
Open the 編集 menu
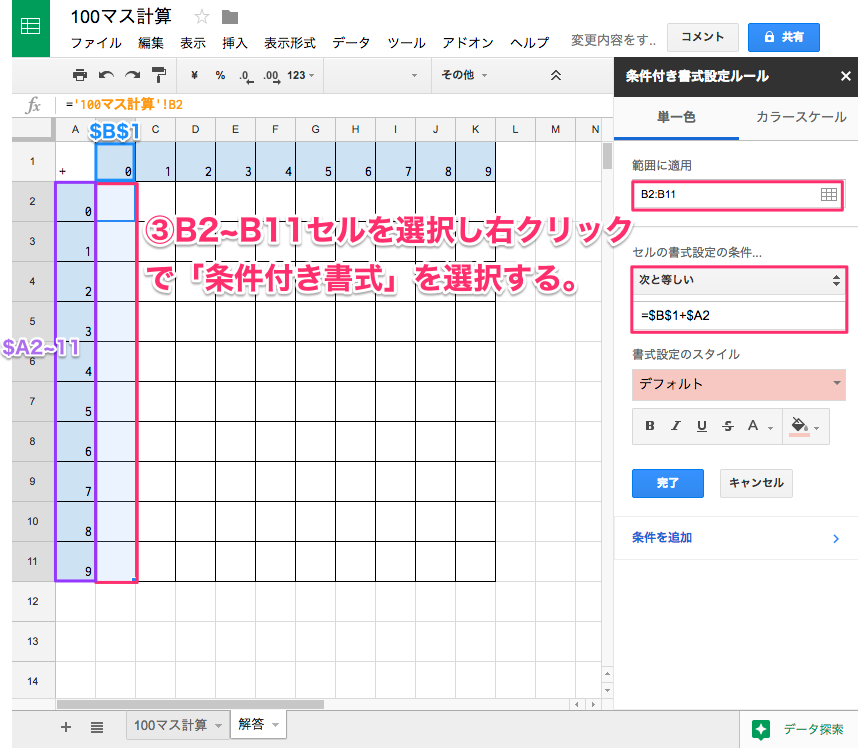pos(150,43)
